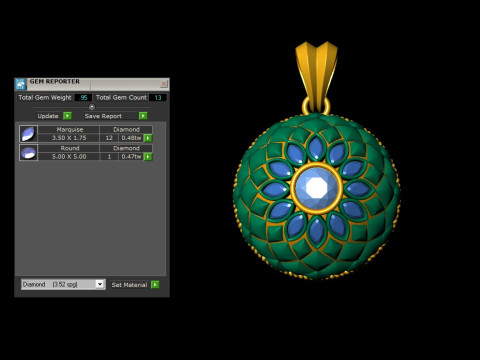This screenshot has height=360, width=480.
Task: Click the Total Gem Weight label
Action: (45, 98)
